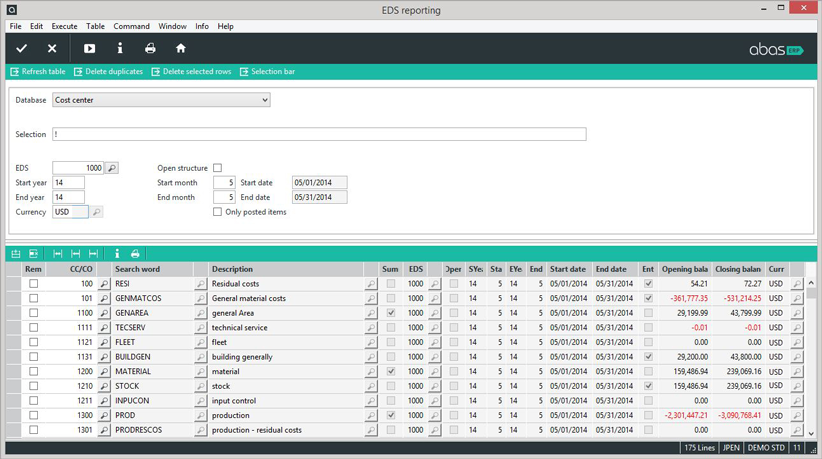
Task: Print the table via table toolbar printer
Action: (x=135, y=254)
